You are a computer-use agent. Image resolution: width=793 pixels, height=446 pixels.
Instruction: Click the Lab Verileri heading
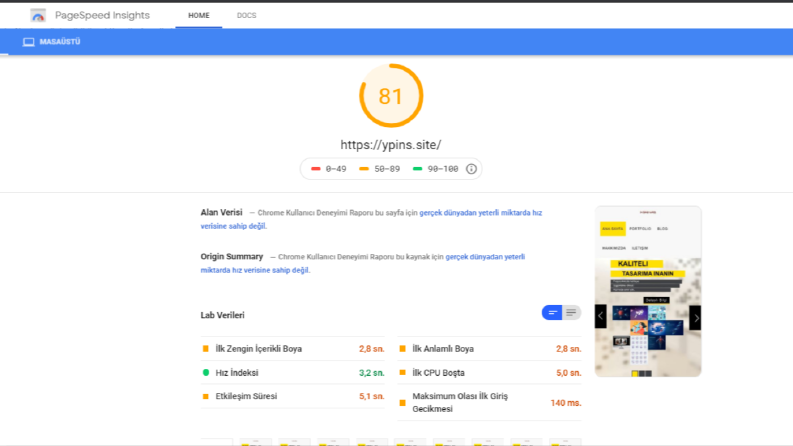[x=223, y=315]
